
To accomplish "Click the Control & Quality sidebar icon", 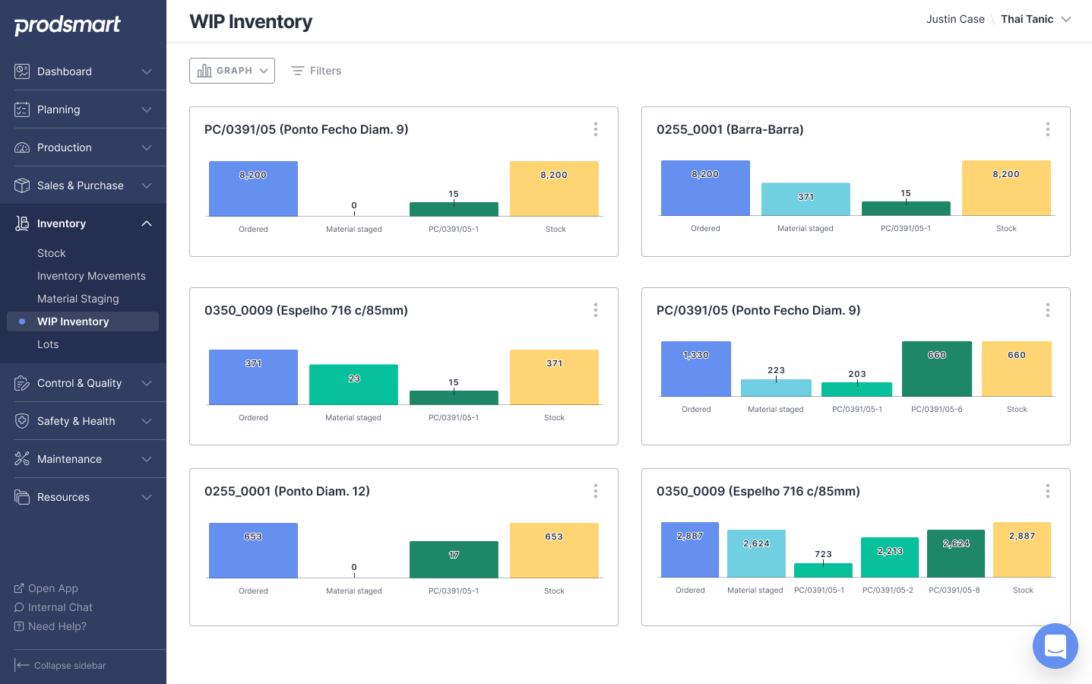I will [80, 383].
